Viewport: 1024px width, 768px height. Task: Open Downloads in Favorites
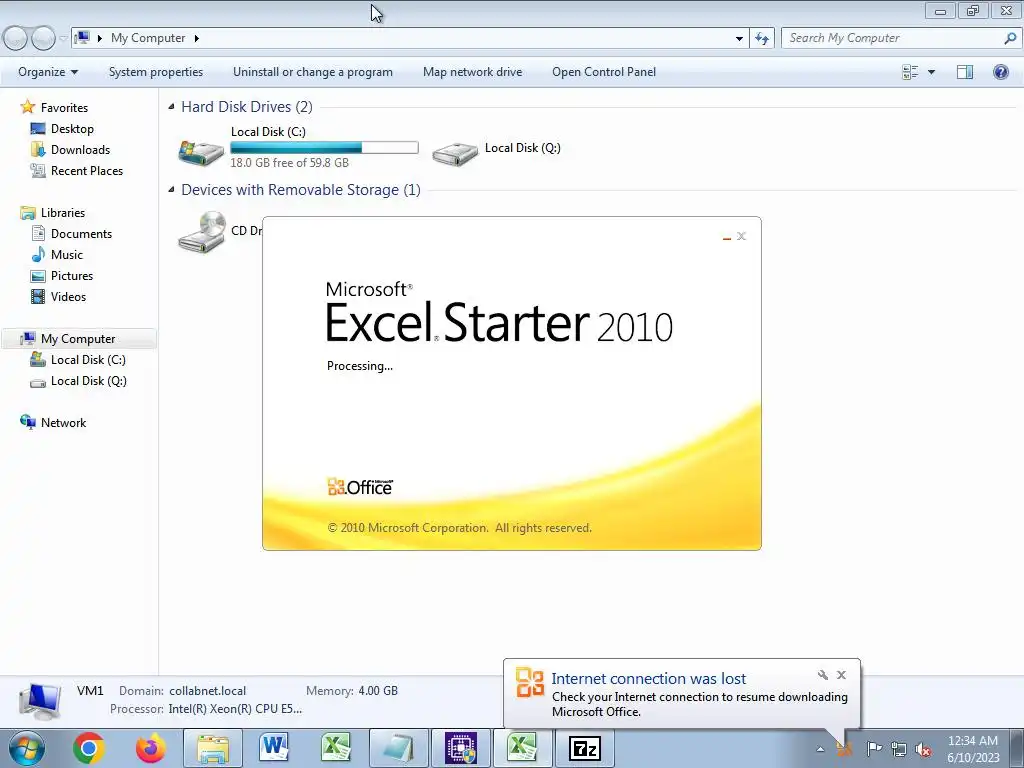click(80, 150)
